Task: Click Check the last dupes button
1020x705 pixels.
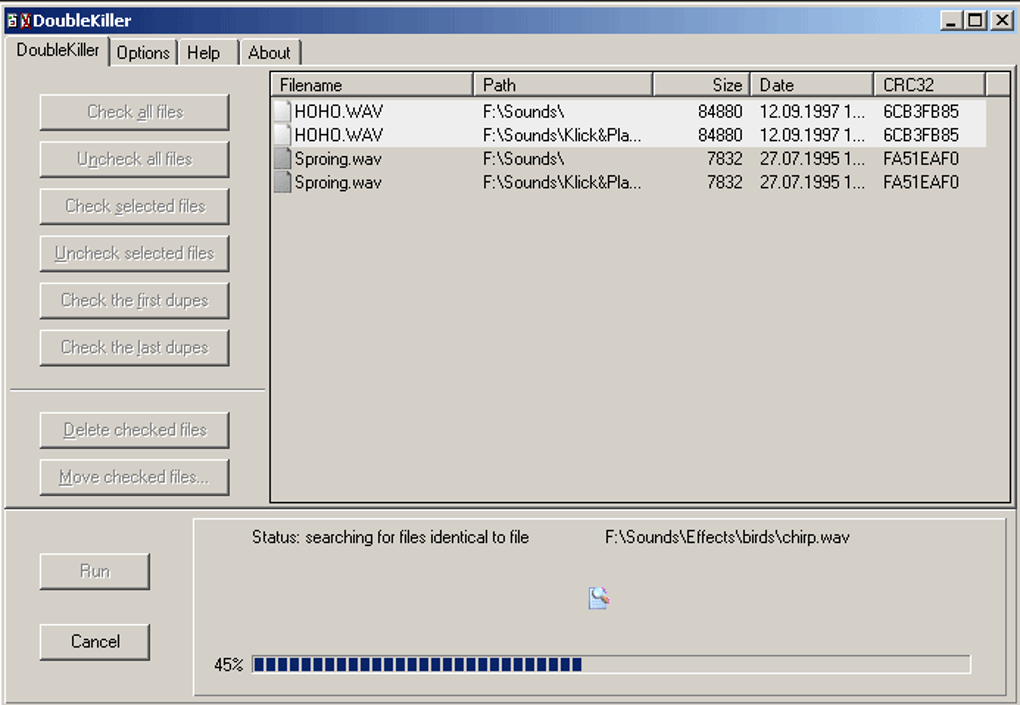Action: pyautogui.click(x=135, y=347)
